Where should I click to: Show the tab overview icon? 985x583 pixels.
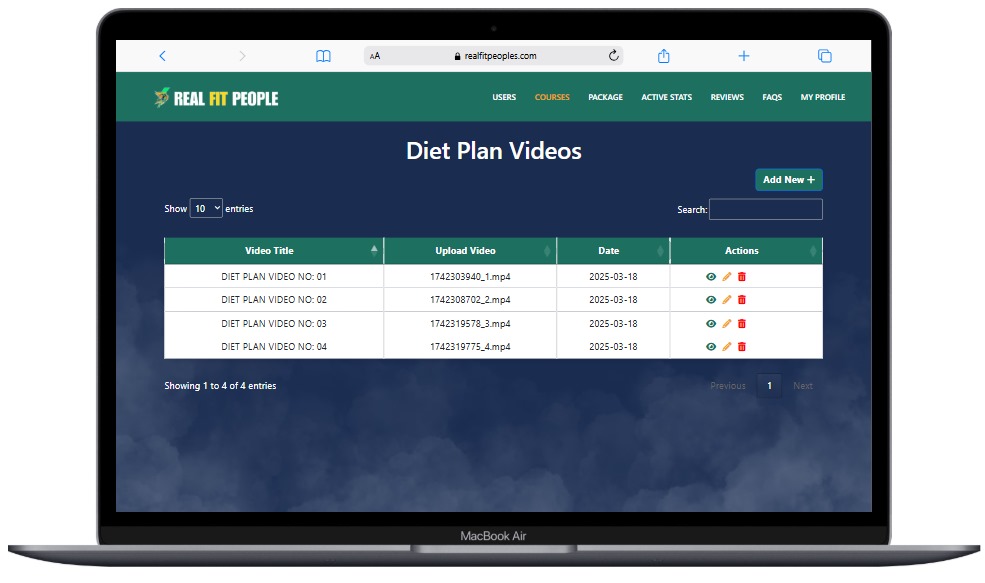(x=825, y=56)
